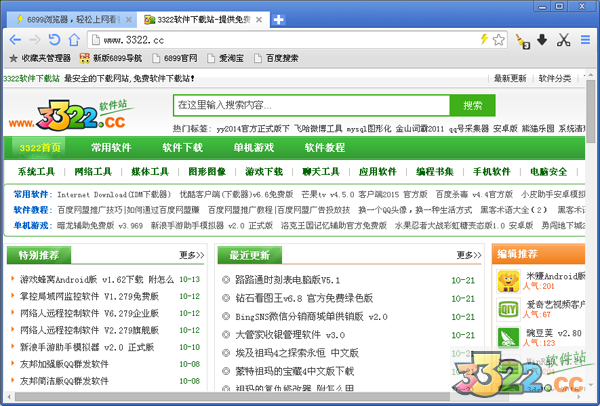Switch to the 6899浏览器 tab
This screenshot has height=406, width=600.
tap(72, 20)
